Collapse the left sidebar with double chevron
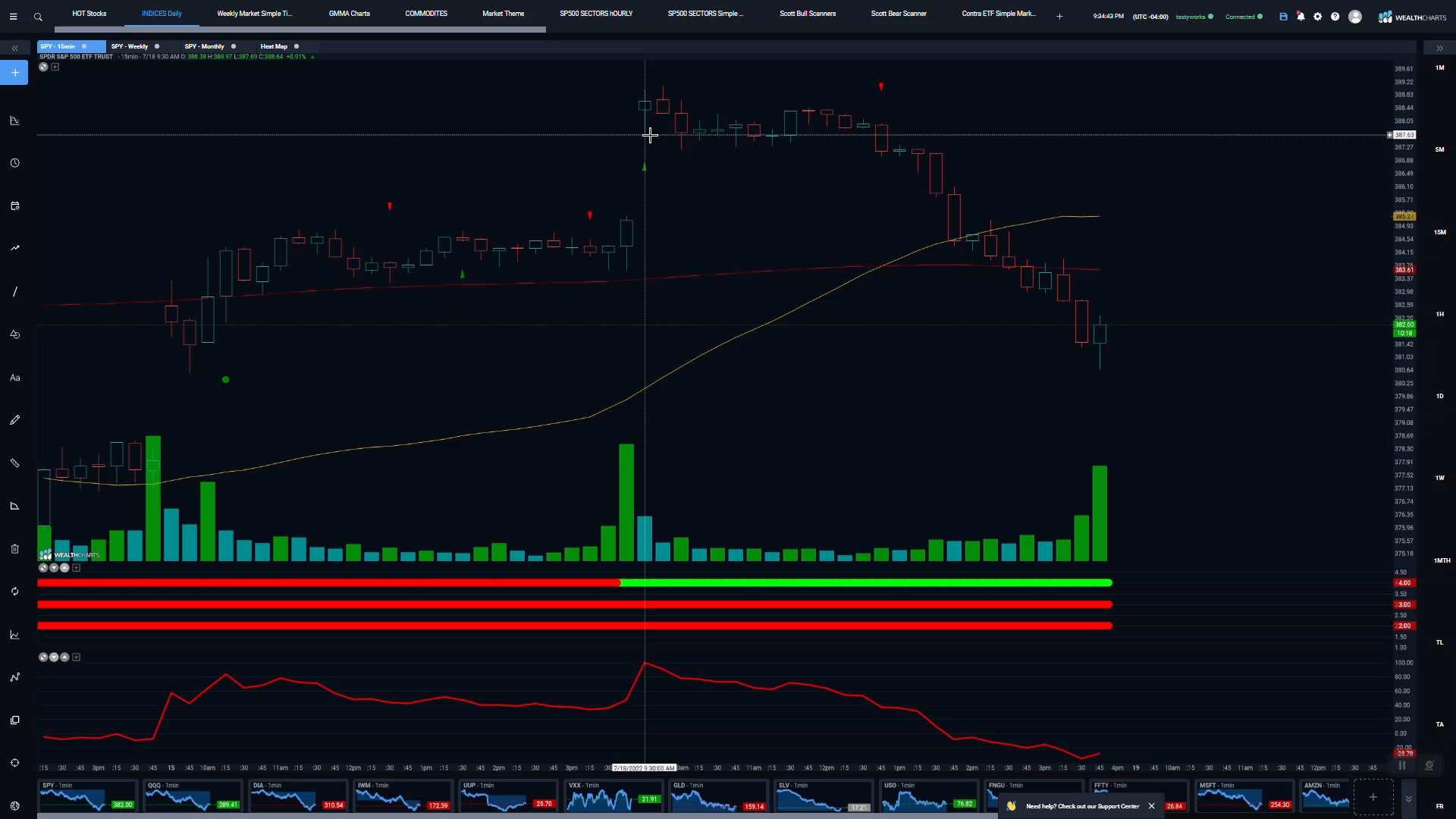Image resolution: width=1456 pixels, height=819 pixels. (x=14, y=48)
